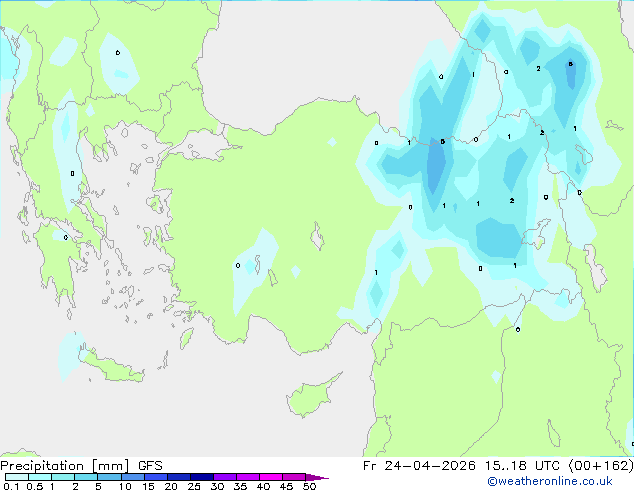The image size is (634, 490).
Task: Pick the 15–20 mm blue legend swatch
Action: (x=156, y=477)
